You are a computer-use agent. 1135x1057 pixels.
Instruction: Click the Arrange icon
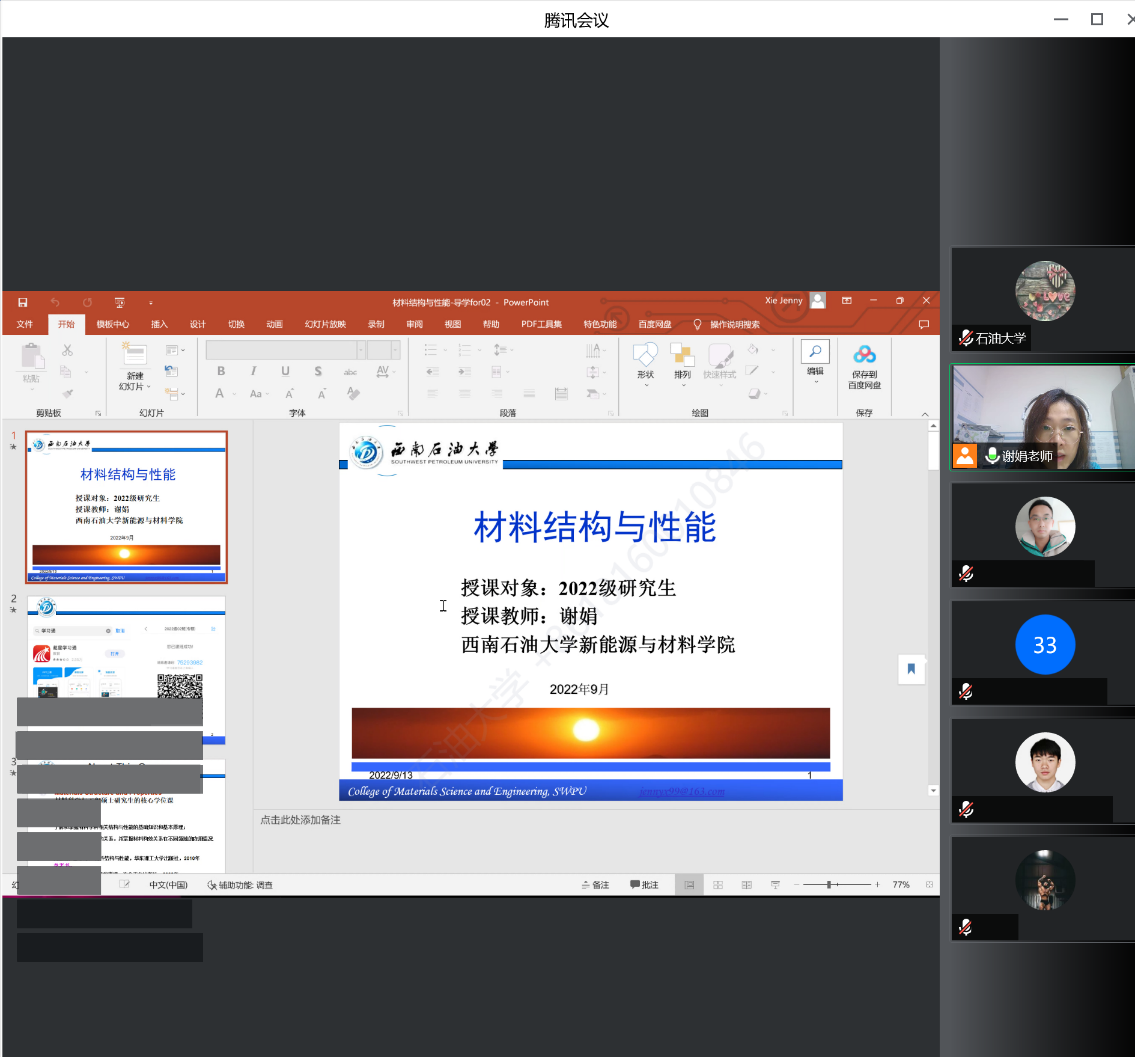[682, 356]
